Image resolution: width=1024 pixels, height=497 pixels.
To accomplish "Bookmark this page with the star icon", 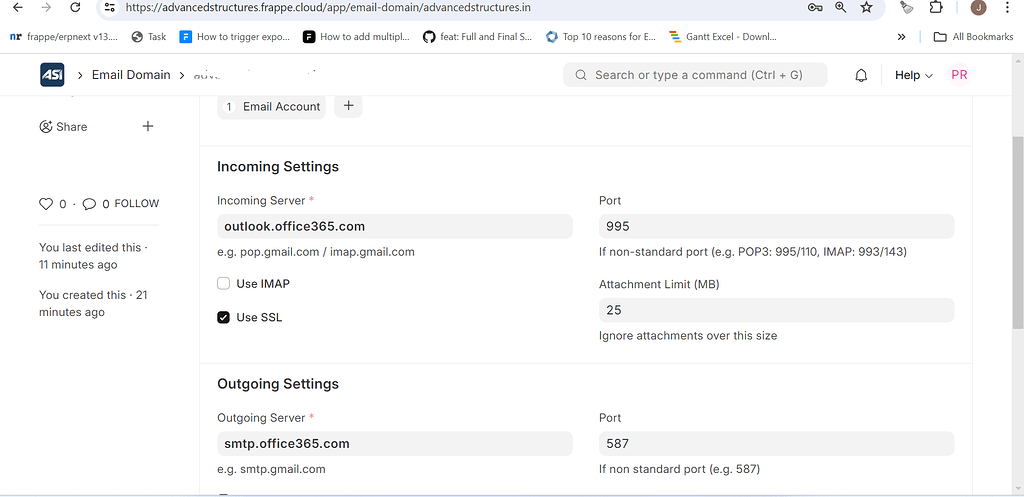I will click(867, 7).
